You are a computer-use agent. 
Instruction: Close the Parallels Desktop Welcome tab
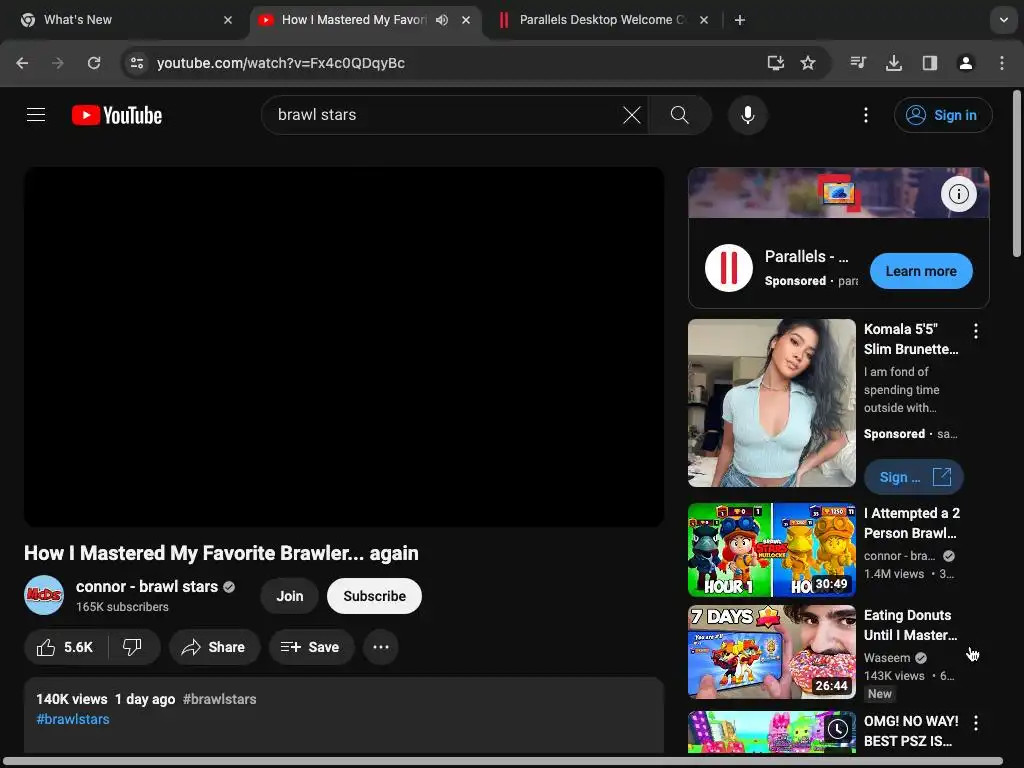click(x=704, y=20)
